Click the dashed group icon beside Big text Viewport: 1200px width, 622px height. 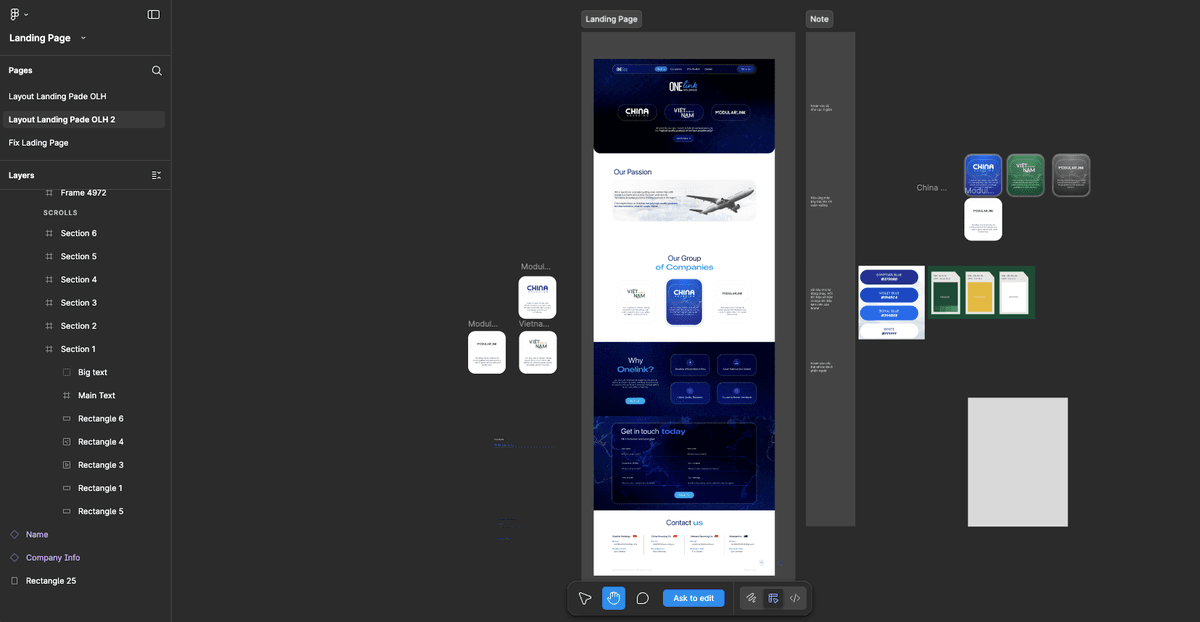click(67, 372)
